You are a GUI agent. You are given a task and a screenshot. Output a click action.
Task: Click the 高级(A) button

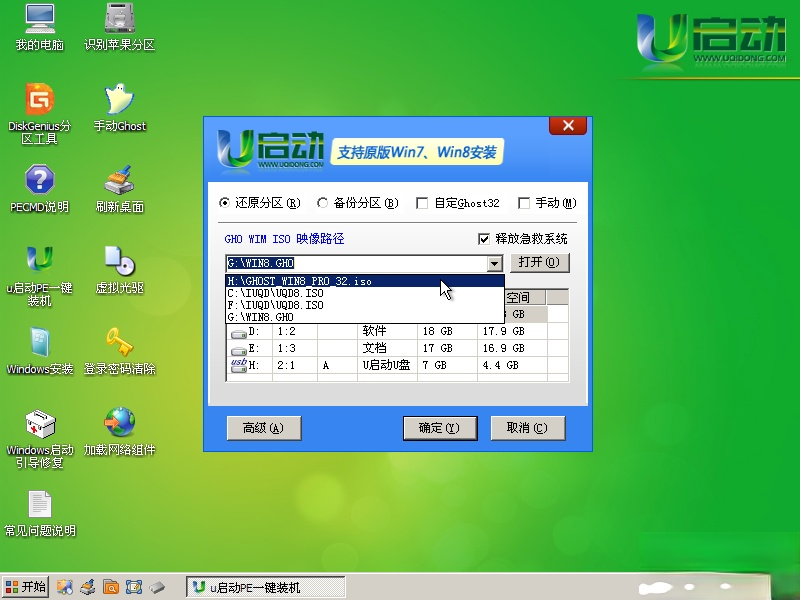pos(264,428)
